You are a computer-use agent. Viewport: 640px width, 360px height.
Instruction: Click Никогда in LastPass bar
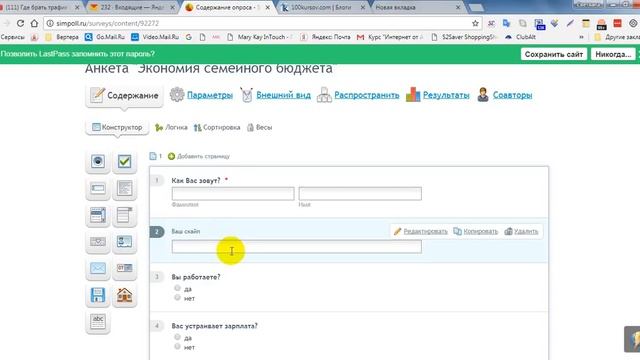click(613, 54)
